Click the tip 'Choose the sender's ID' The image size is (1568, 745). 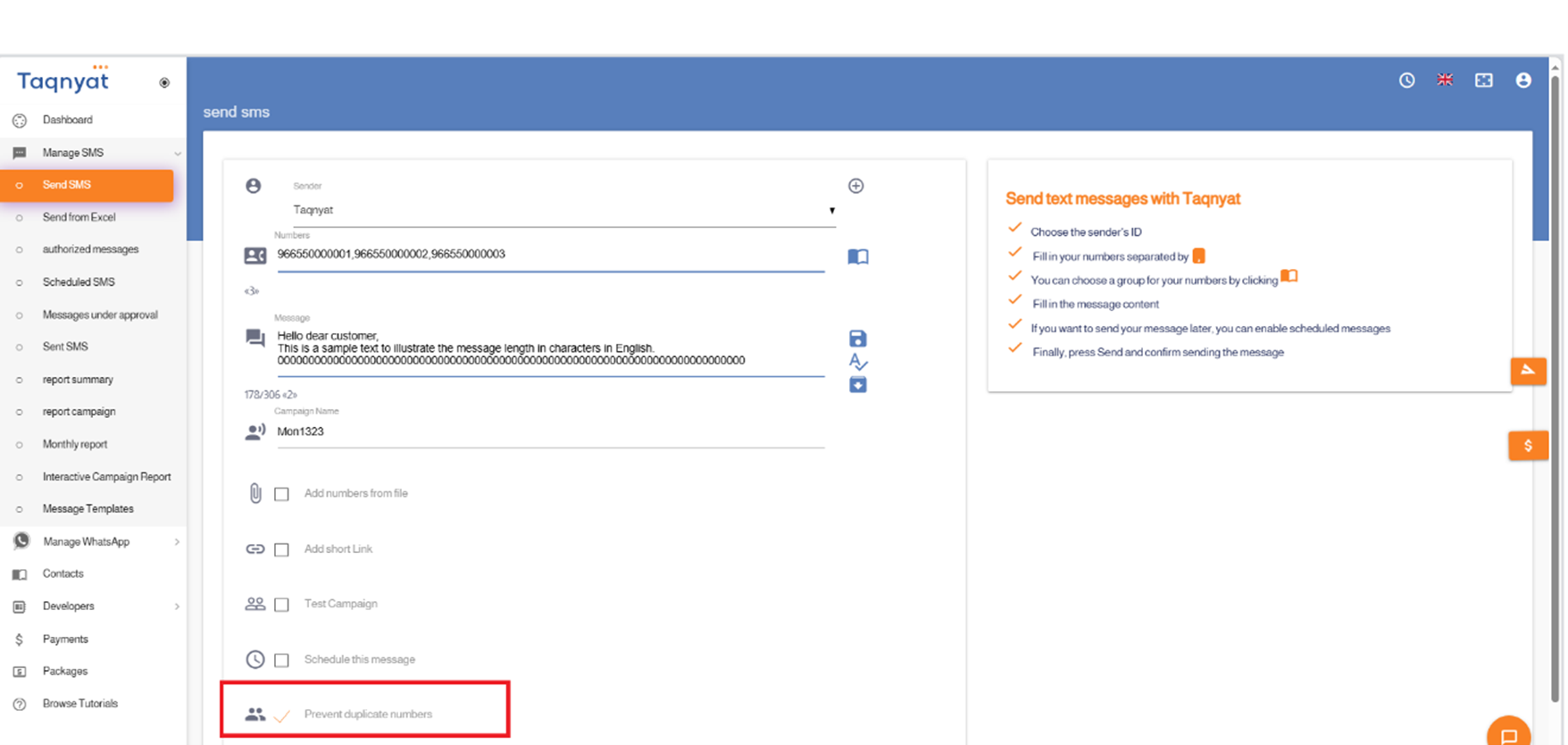pyautogui.click(x=1086, y=232)
